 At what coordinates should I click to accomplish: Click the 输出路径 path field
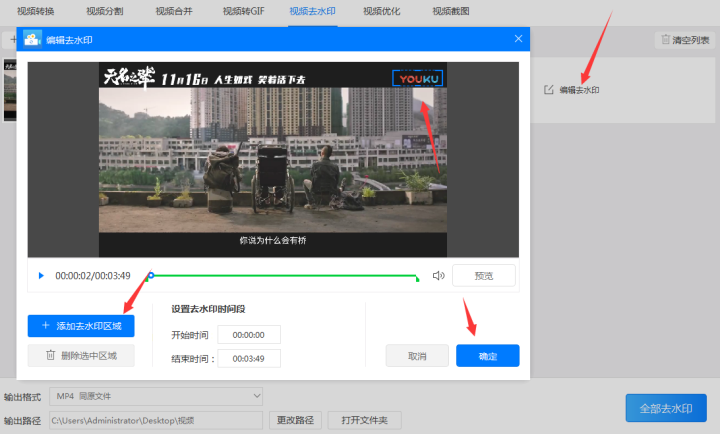click(156, 420)
